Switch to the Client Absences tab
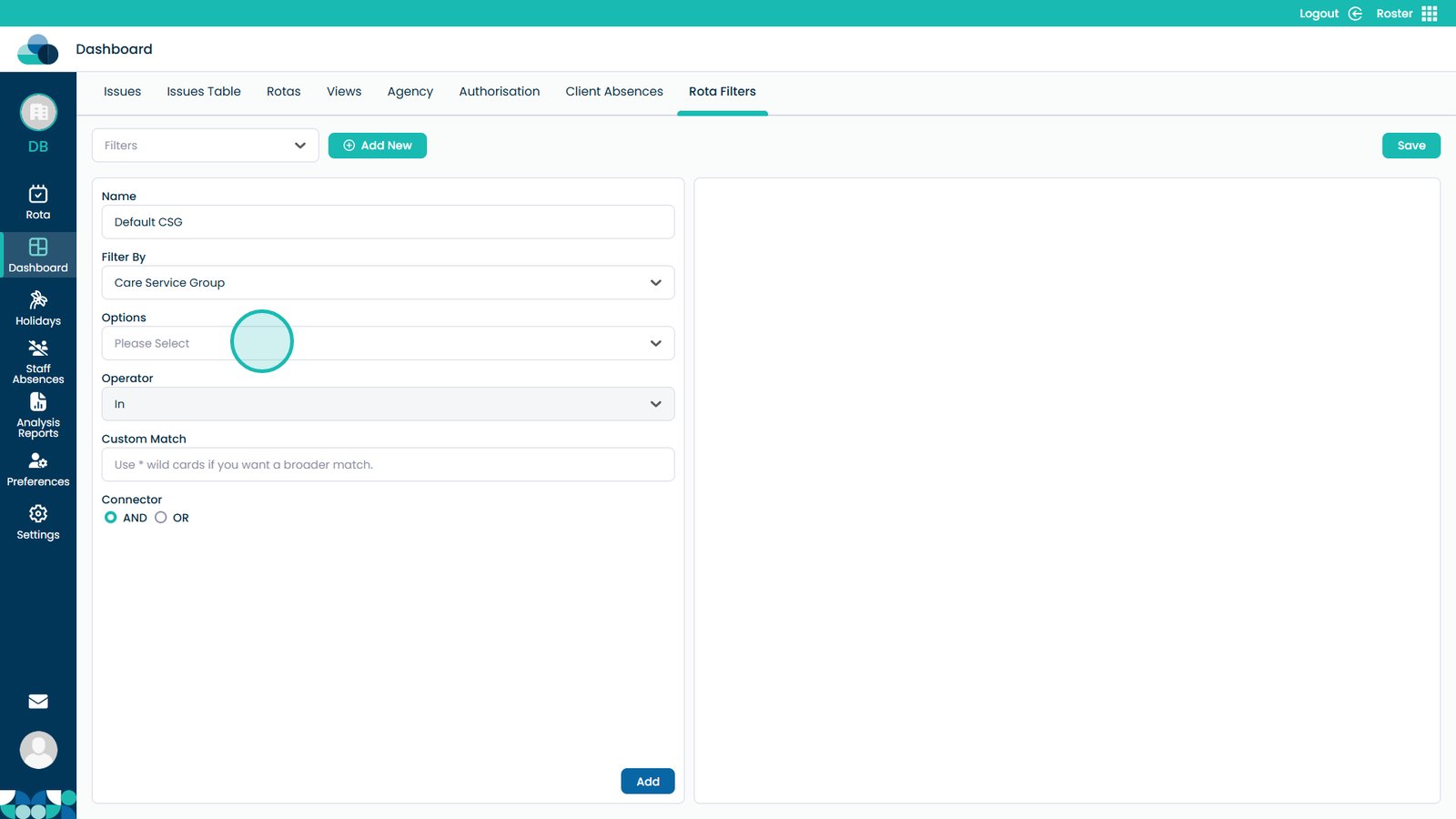The width and height of the screenshot is (1456, 819). click(x=614, y=92)
